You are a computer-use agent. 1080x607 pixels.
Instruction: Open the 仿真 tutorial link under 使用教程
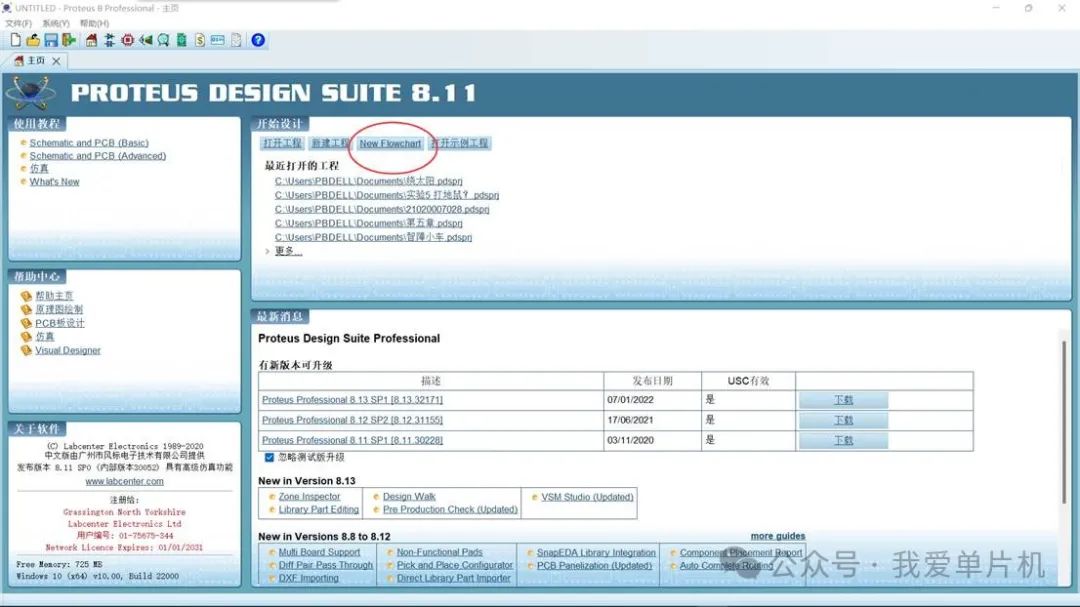39,169
